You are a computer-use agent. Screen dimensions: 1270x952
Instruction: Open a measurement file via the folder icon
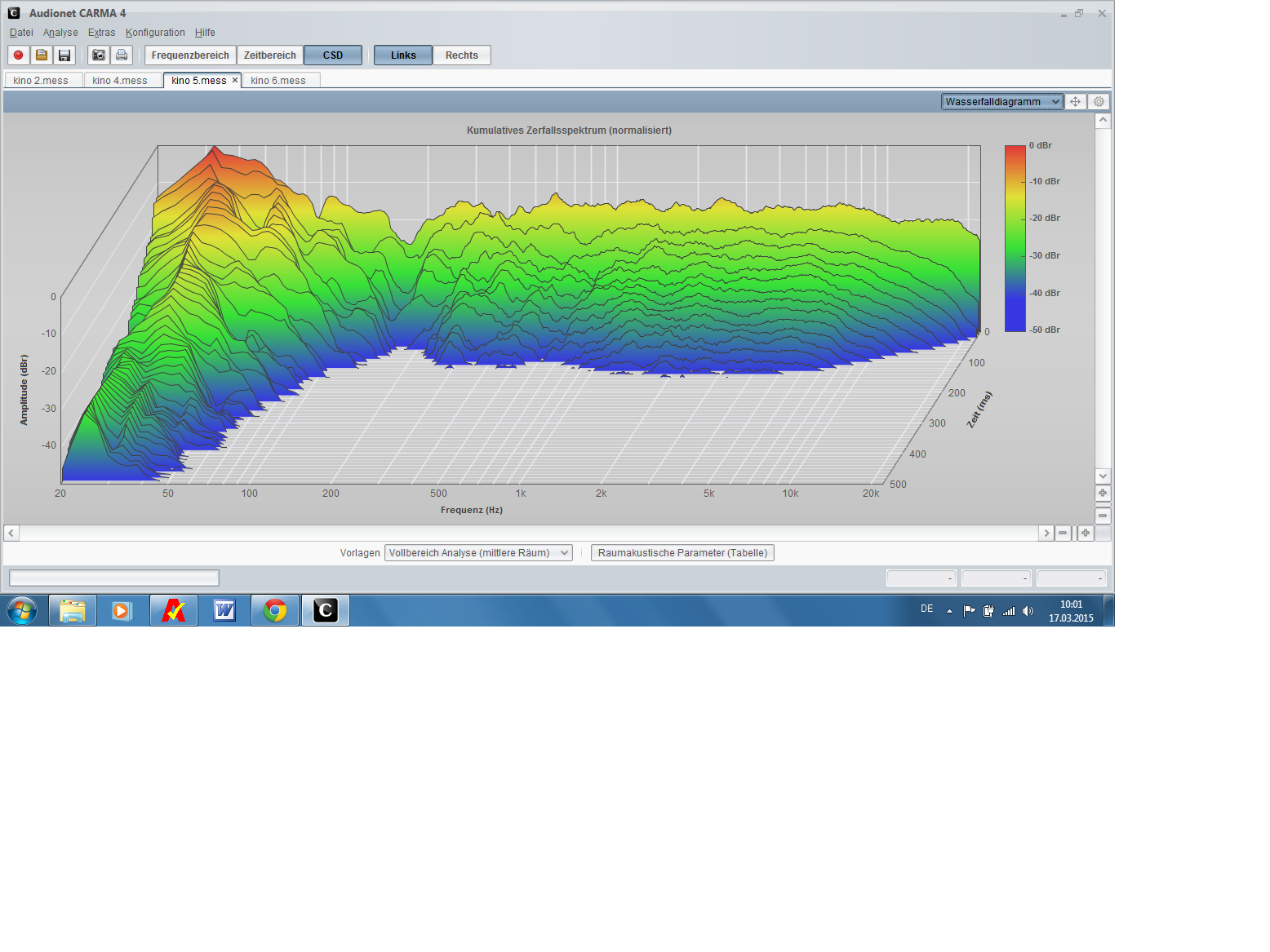pos(42,55)
